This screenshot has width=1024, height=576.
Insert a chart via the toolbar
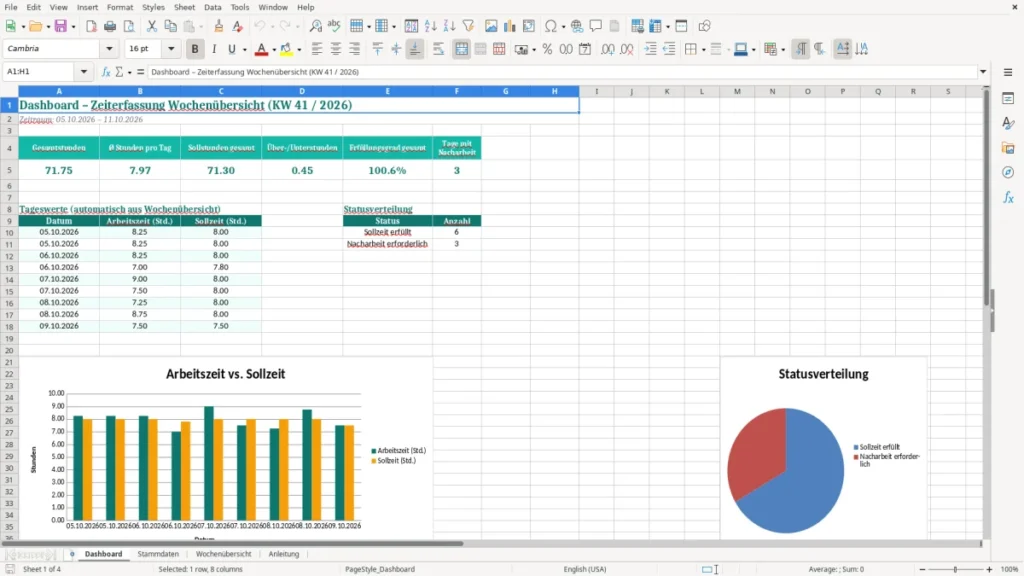[510, 26]
